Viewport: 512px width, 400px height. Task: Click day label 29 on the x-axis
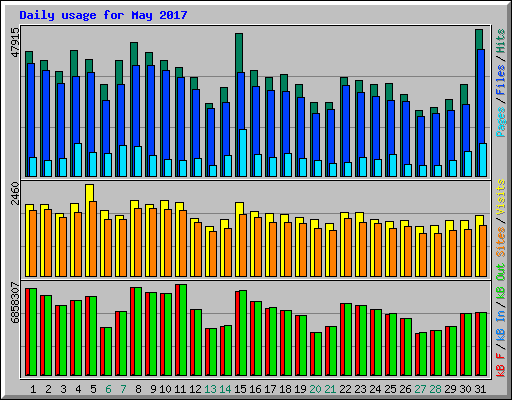click(x=450, y=389)
